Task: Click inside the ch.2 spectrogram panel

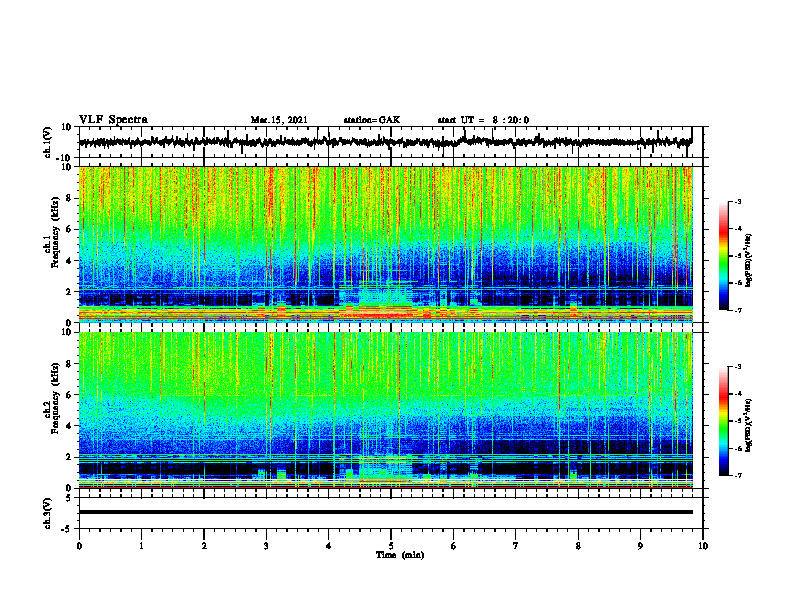Action: tap(385, 410)
